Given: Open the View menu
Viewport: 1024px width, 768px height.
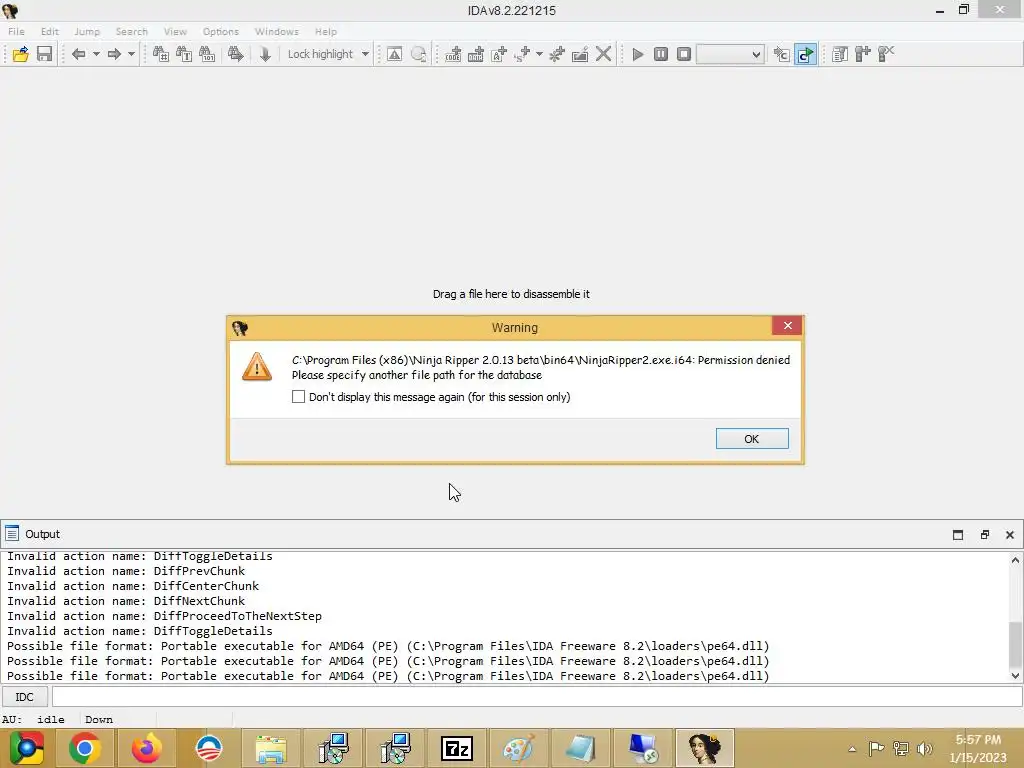Looking at the screenshot, I should [x=175, y=31].
